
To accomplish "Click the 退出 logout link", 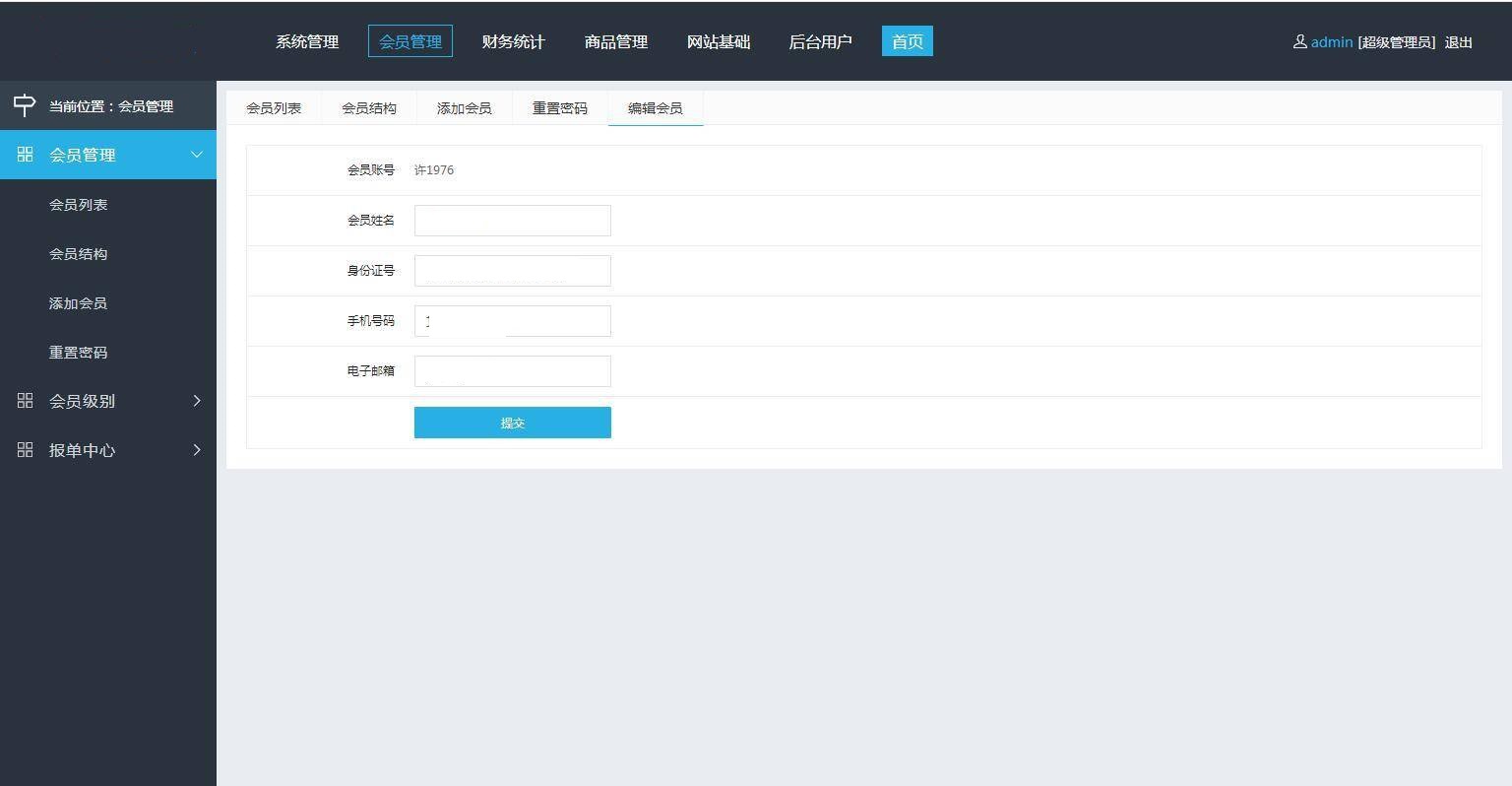I will pyautogui.click(x=1458, y=42).
